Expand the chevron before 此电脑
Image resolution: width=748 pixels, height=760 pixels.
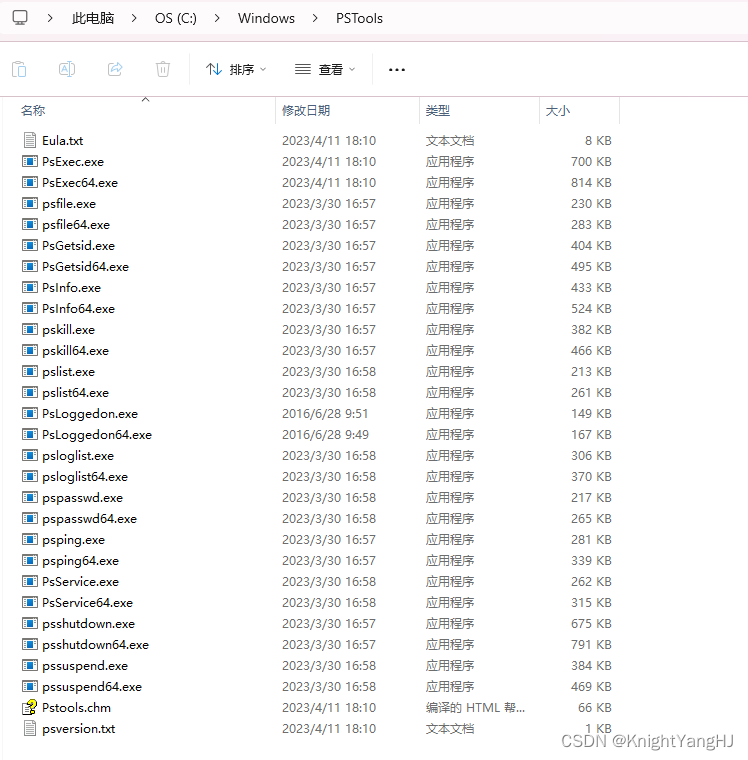50,18
